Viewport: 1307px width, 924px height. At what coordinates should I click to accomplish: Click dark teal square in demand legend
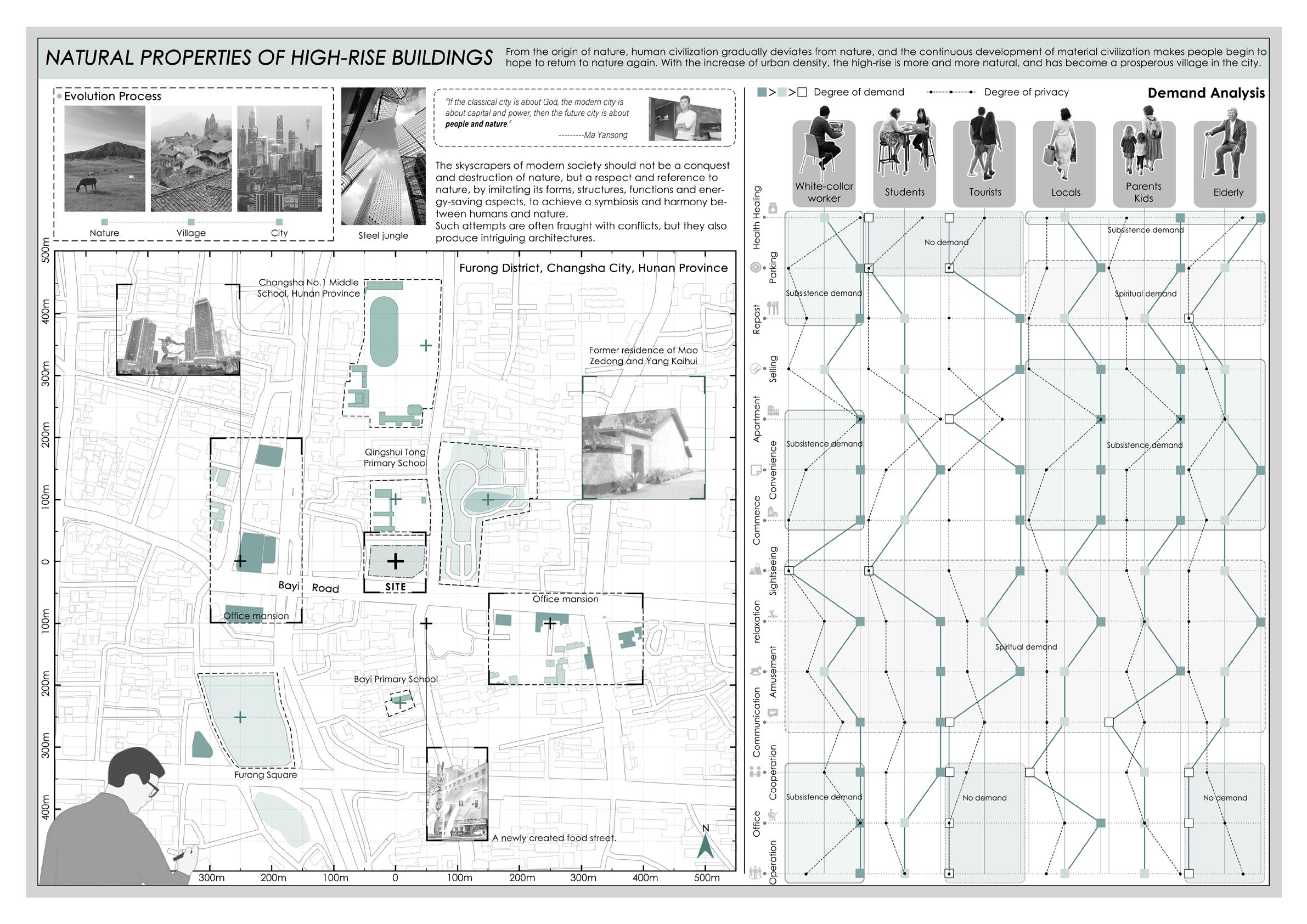point(762,92)
